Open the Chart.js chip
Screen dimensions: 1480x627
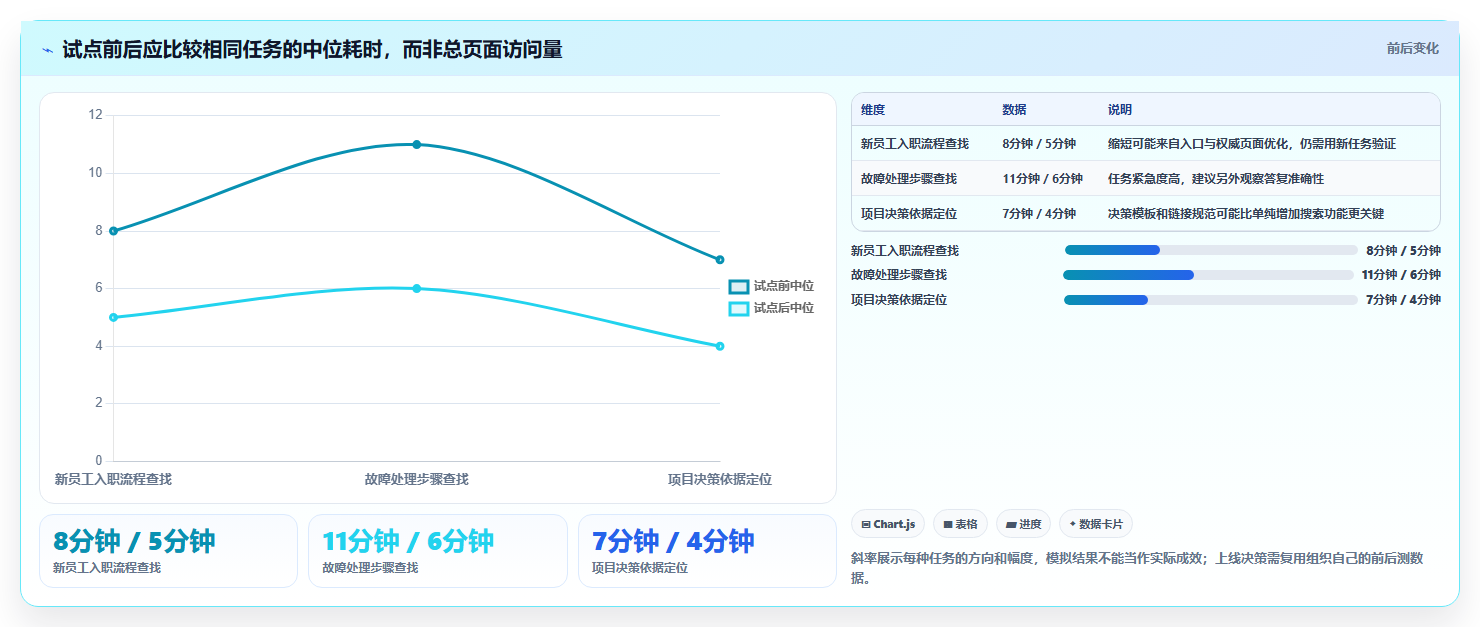point(888,524)
